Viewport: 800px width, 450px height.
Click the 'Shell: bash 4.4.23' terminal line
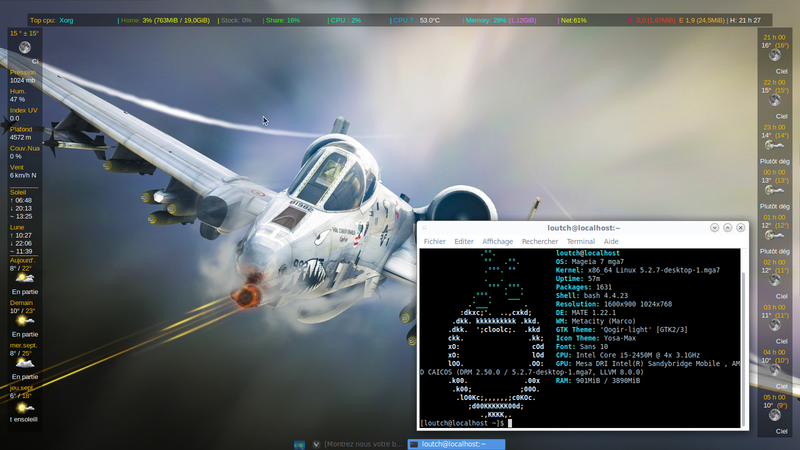pyautogui.click(x=592, y=295)
